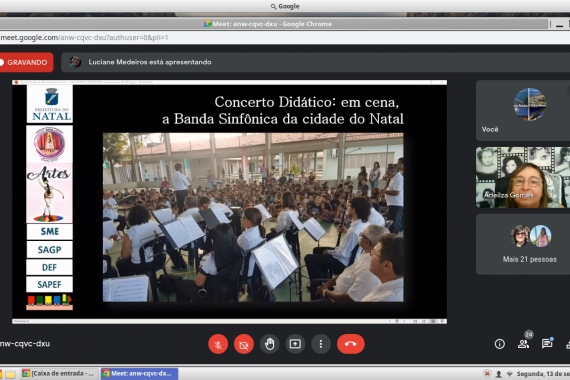Open file manager folder icon in taskbar

tap(11, 374)
